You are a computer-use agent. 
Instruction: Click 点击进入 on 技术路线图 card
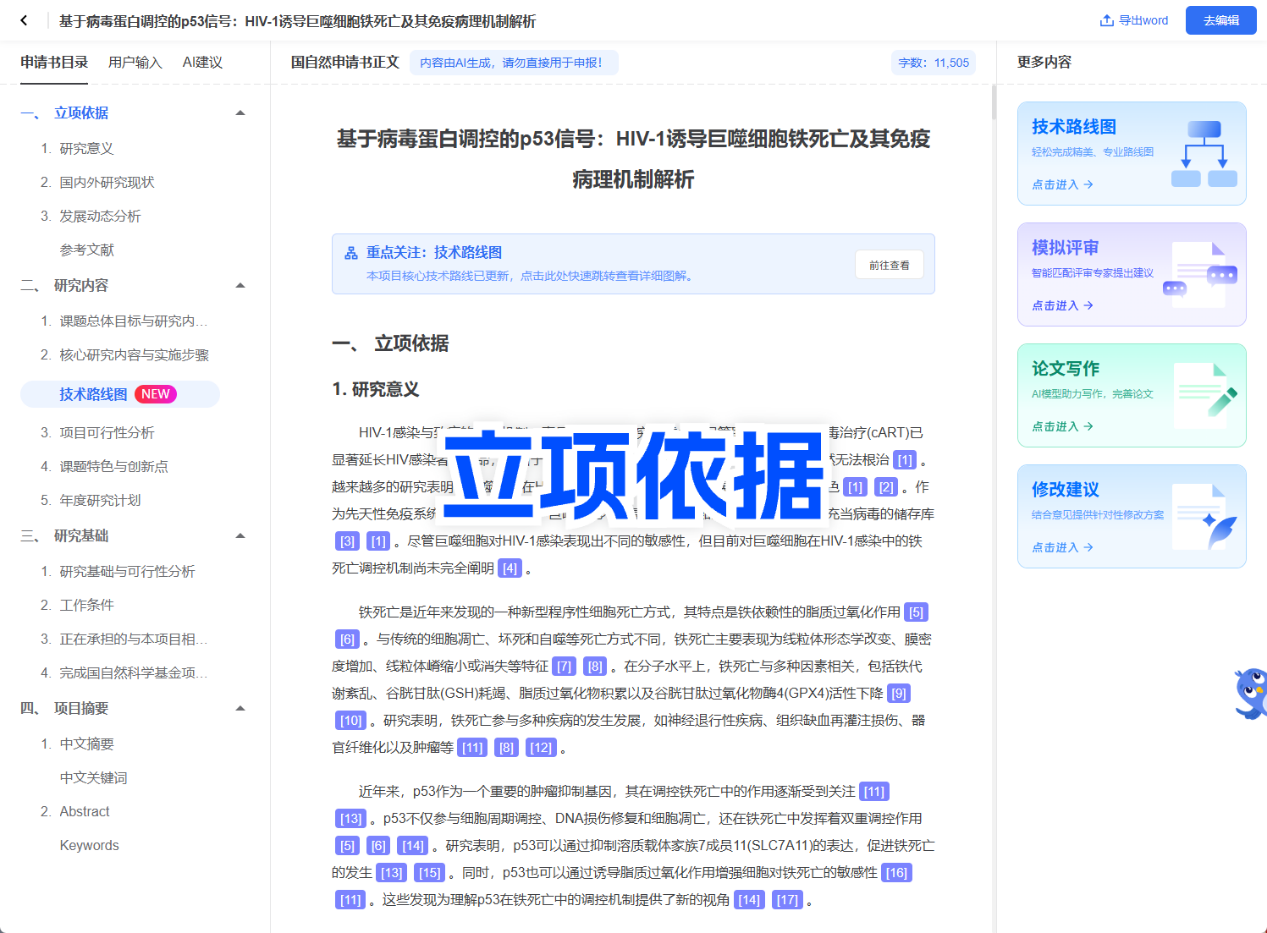(x=1062, y=184)
